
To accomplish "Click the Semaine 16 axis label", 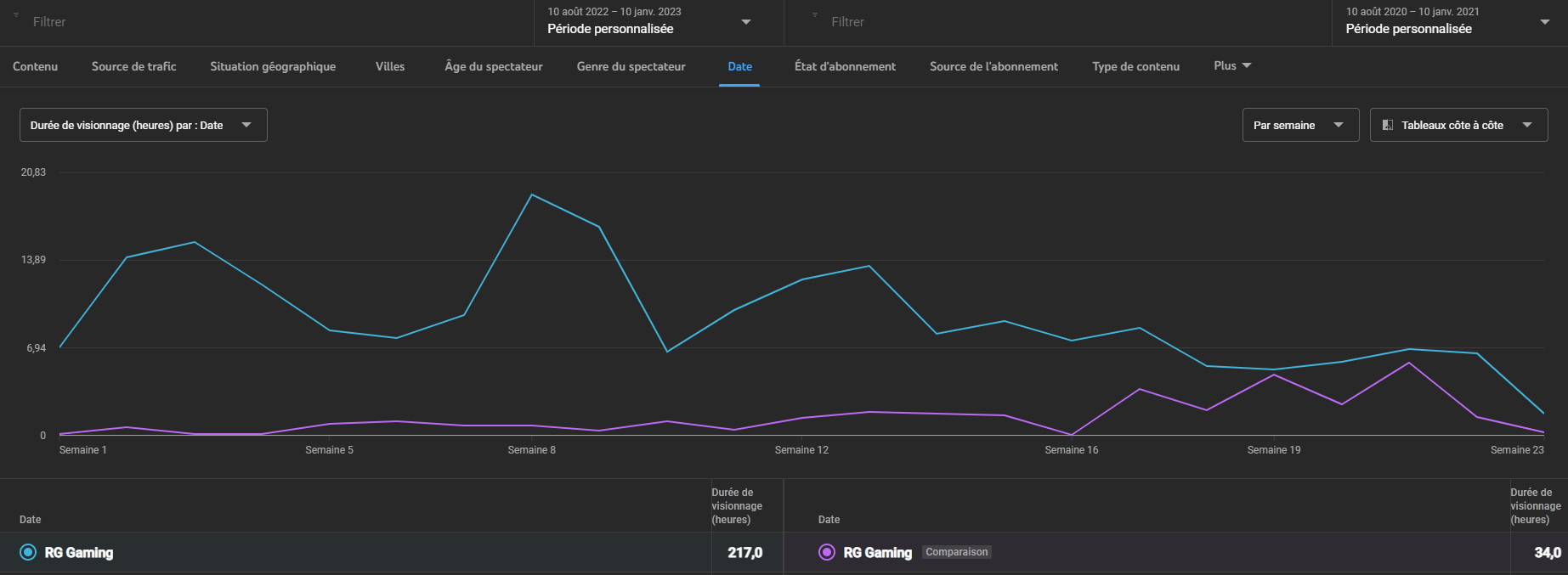I will point(1072,450).
